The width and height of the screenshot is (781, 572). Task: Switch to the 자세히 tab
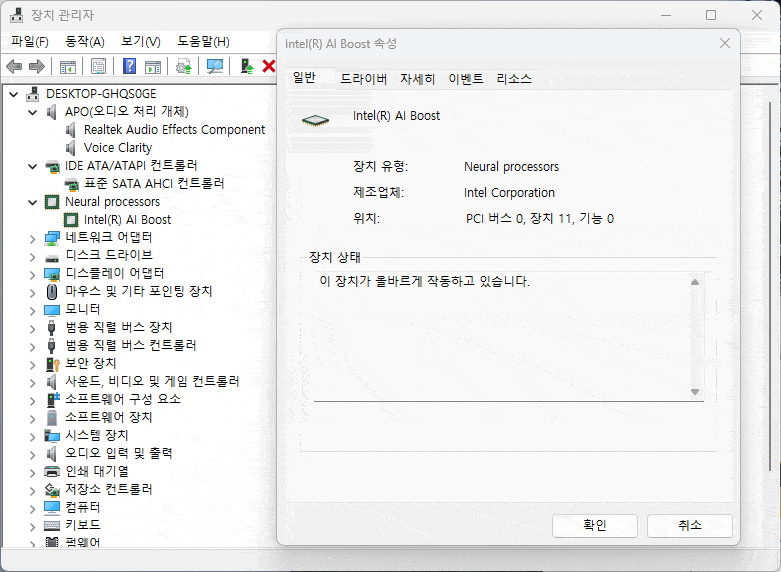click(x=417, y=79)
